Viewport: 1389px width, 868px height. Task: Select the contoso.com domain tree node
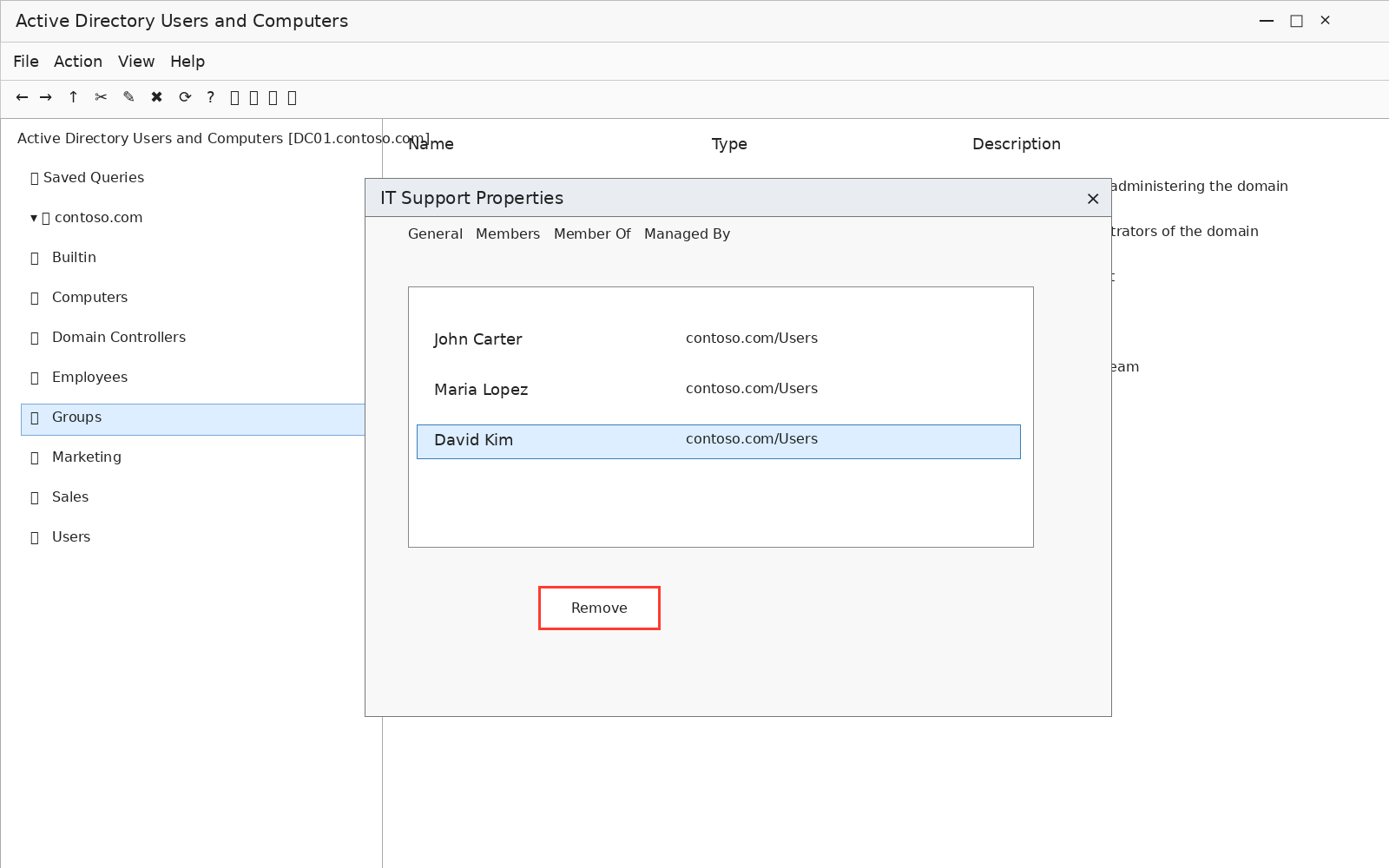(x=92, y=218)
